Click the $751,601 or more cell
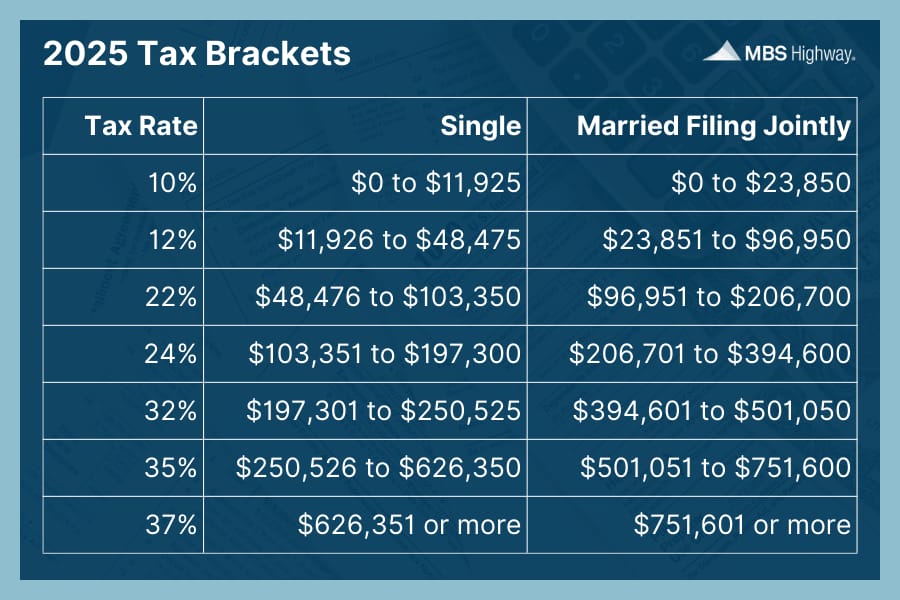This screenshot has height=600, width=900. (692, 525)
